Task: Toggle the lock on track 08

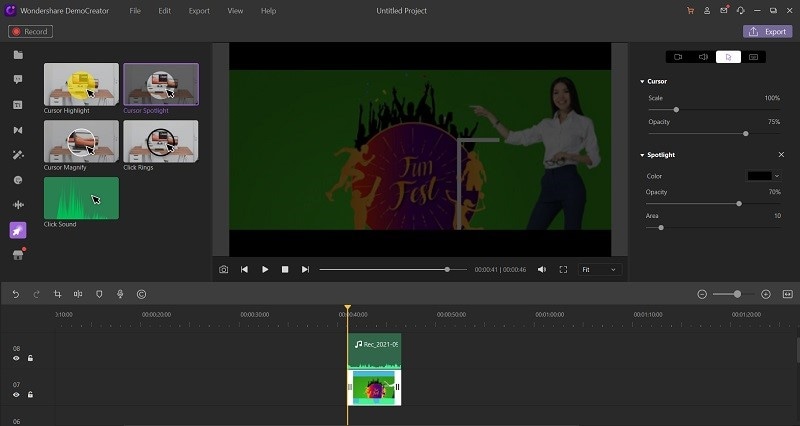Action: click(x=30, y=358)
